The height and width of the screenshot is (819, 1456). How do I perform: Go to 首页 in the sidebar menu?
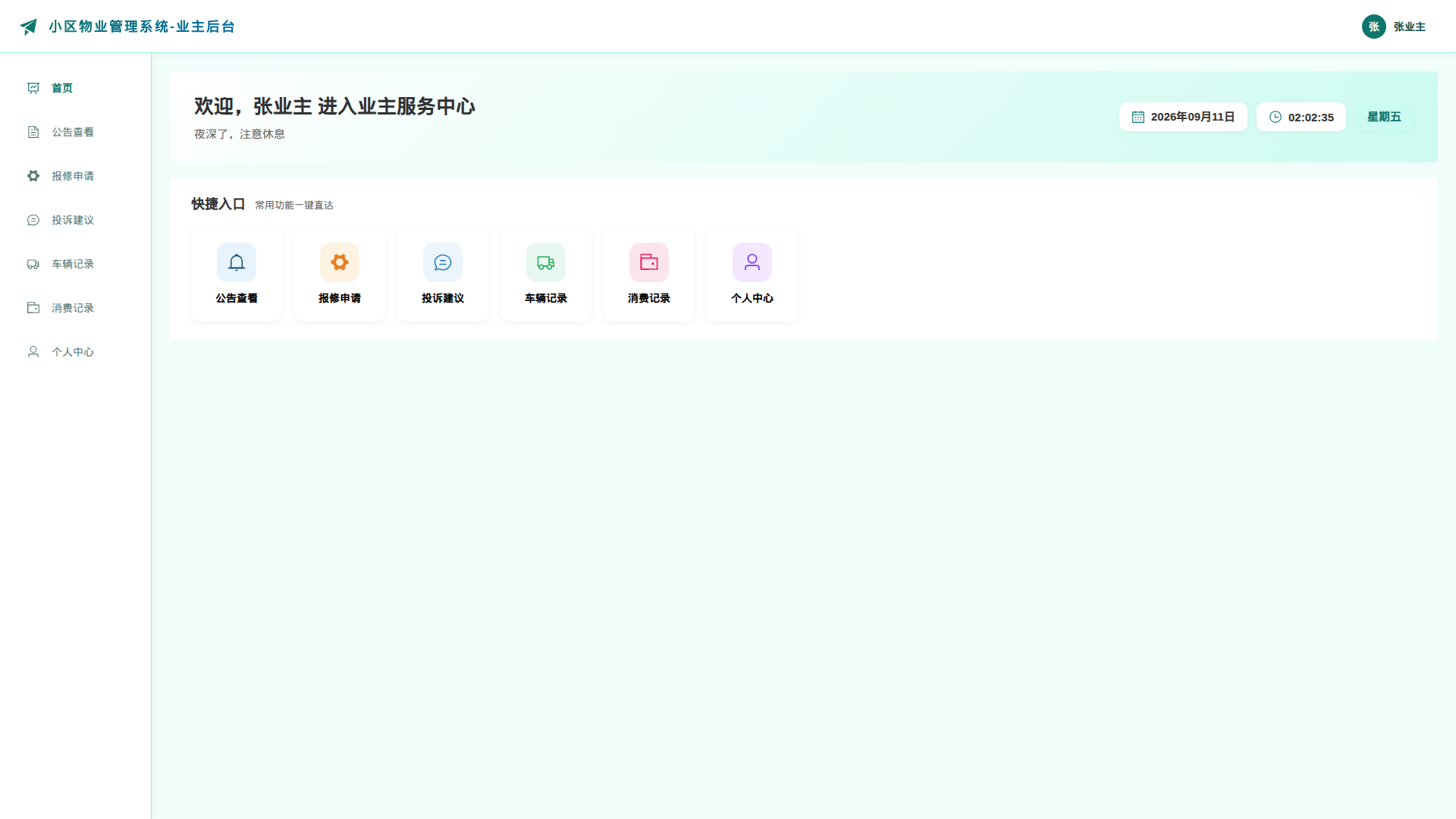click(x=76, y=88)
